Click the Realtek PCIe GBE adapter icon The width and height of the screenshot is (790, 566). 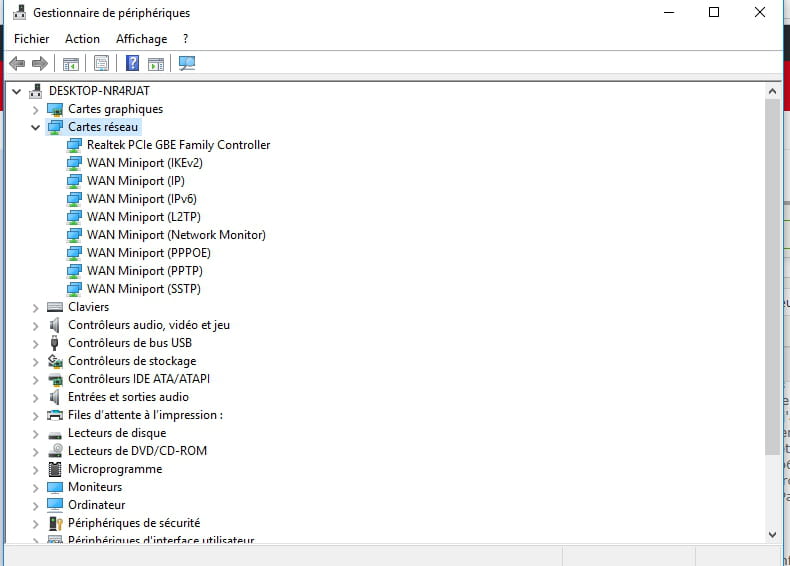coord(74,145)
